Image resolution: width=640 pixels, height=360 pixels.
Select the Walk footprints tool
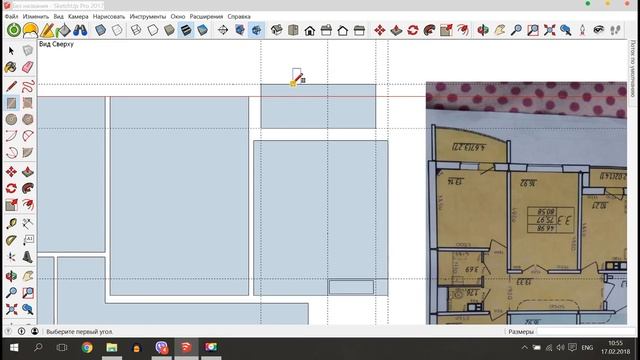pos(616,30)
